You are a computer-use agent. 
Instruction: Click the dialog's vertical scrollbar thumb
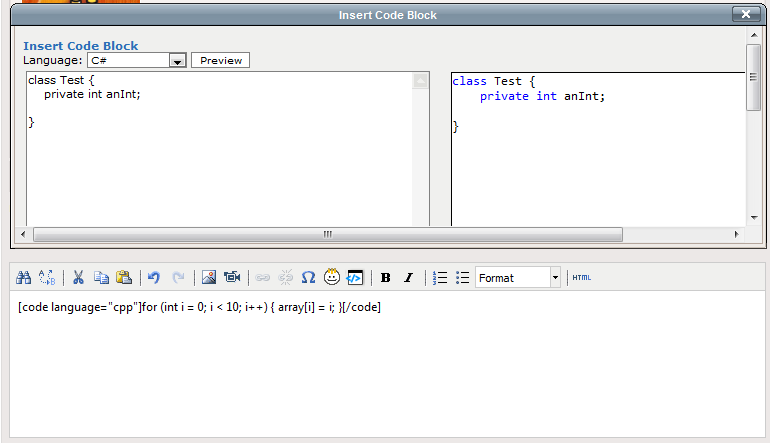coord(753,78)
